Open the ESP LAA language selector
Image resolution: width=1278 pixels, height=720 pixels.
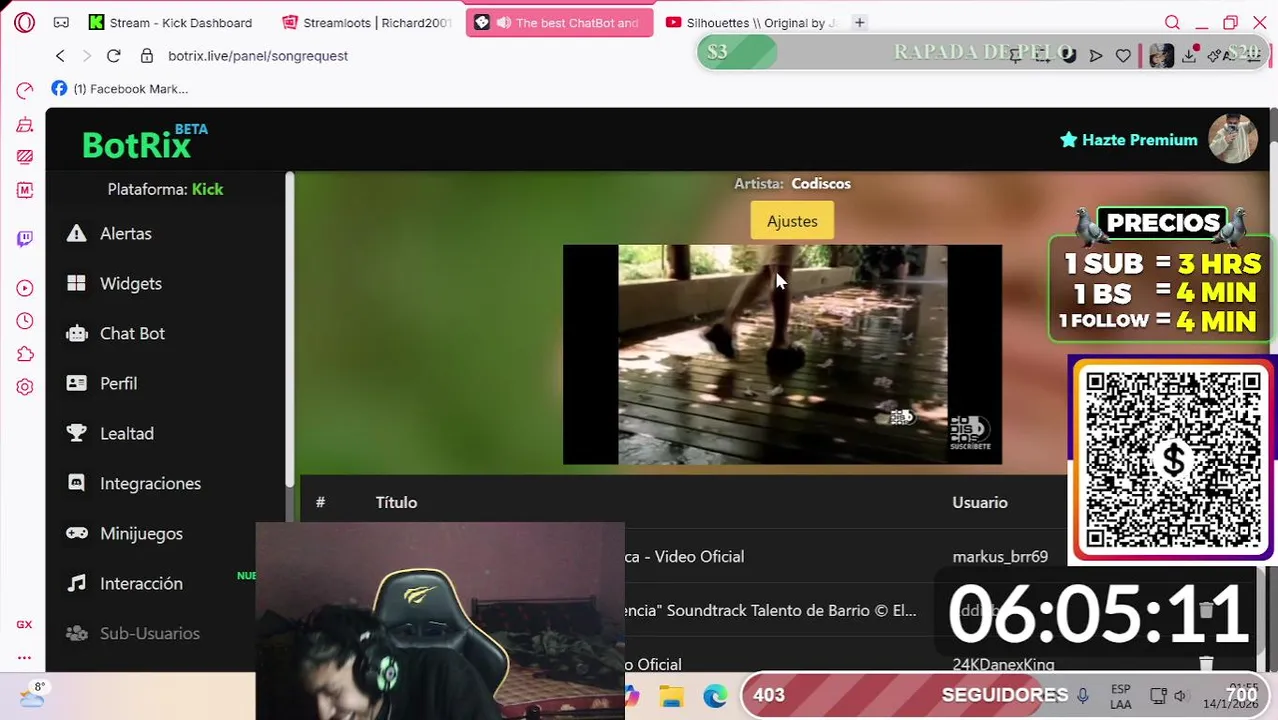1121,696
